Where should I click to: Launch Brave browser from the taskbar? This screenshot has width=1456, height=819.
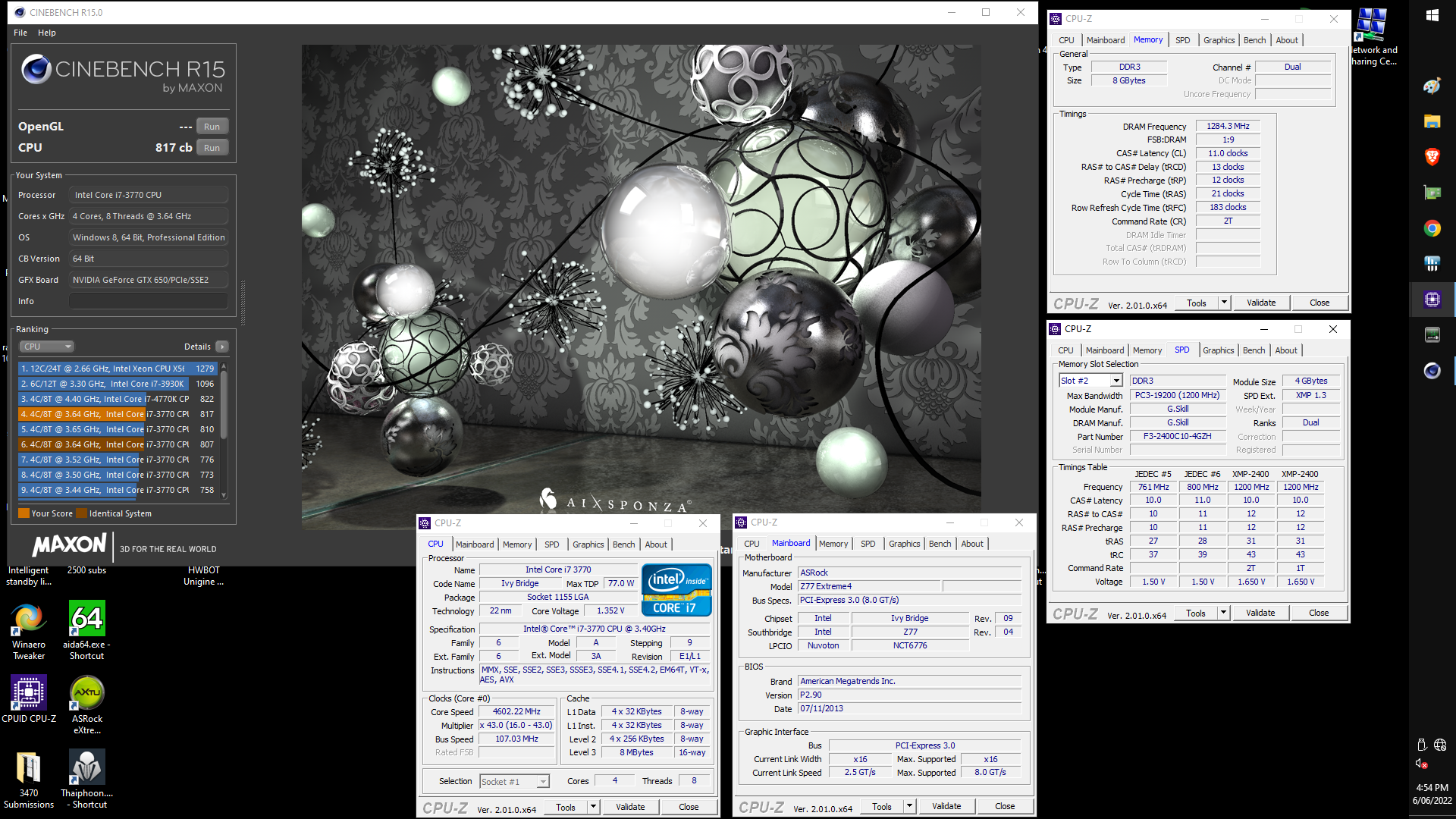click(1432, 157)
